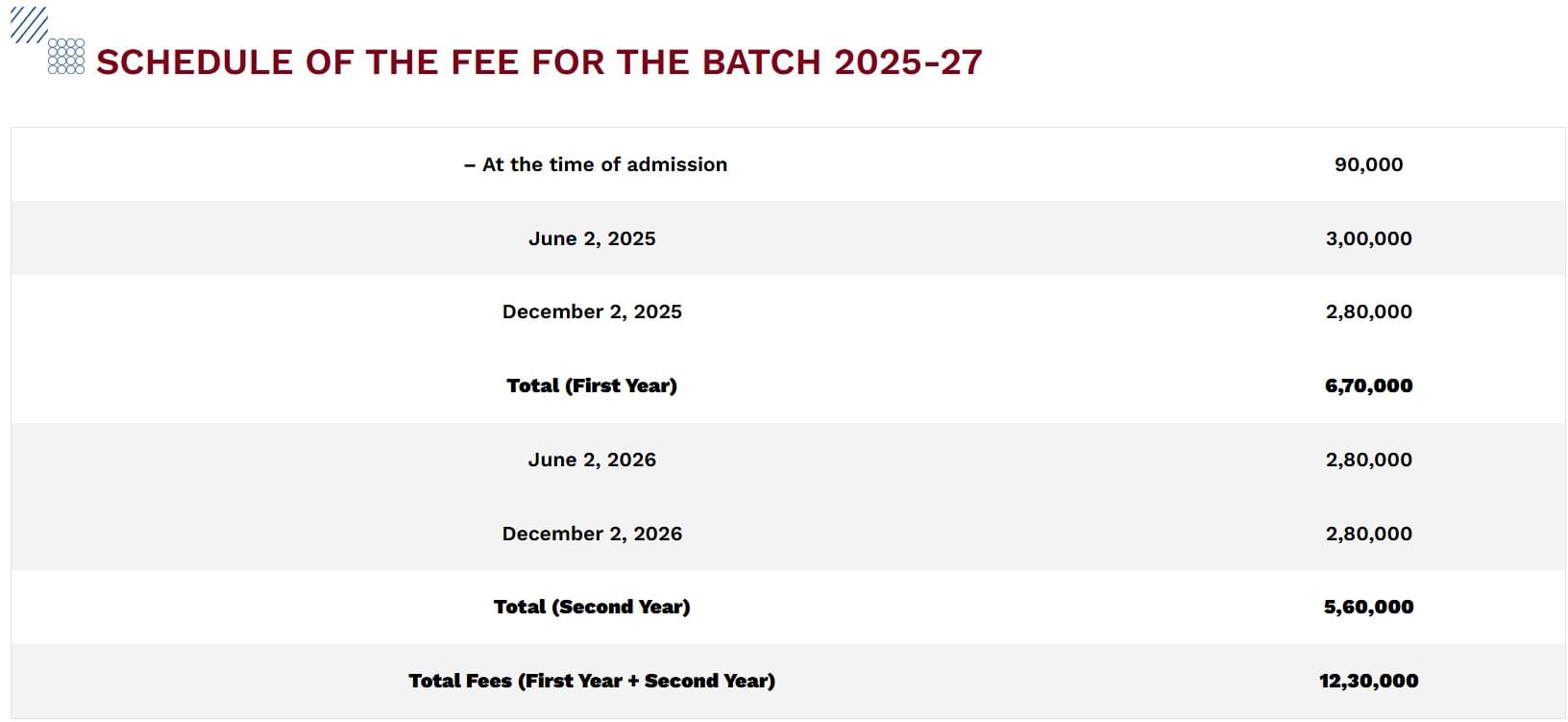Click the 6,70,000 first year total

(1368, 386)
